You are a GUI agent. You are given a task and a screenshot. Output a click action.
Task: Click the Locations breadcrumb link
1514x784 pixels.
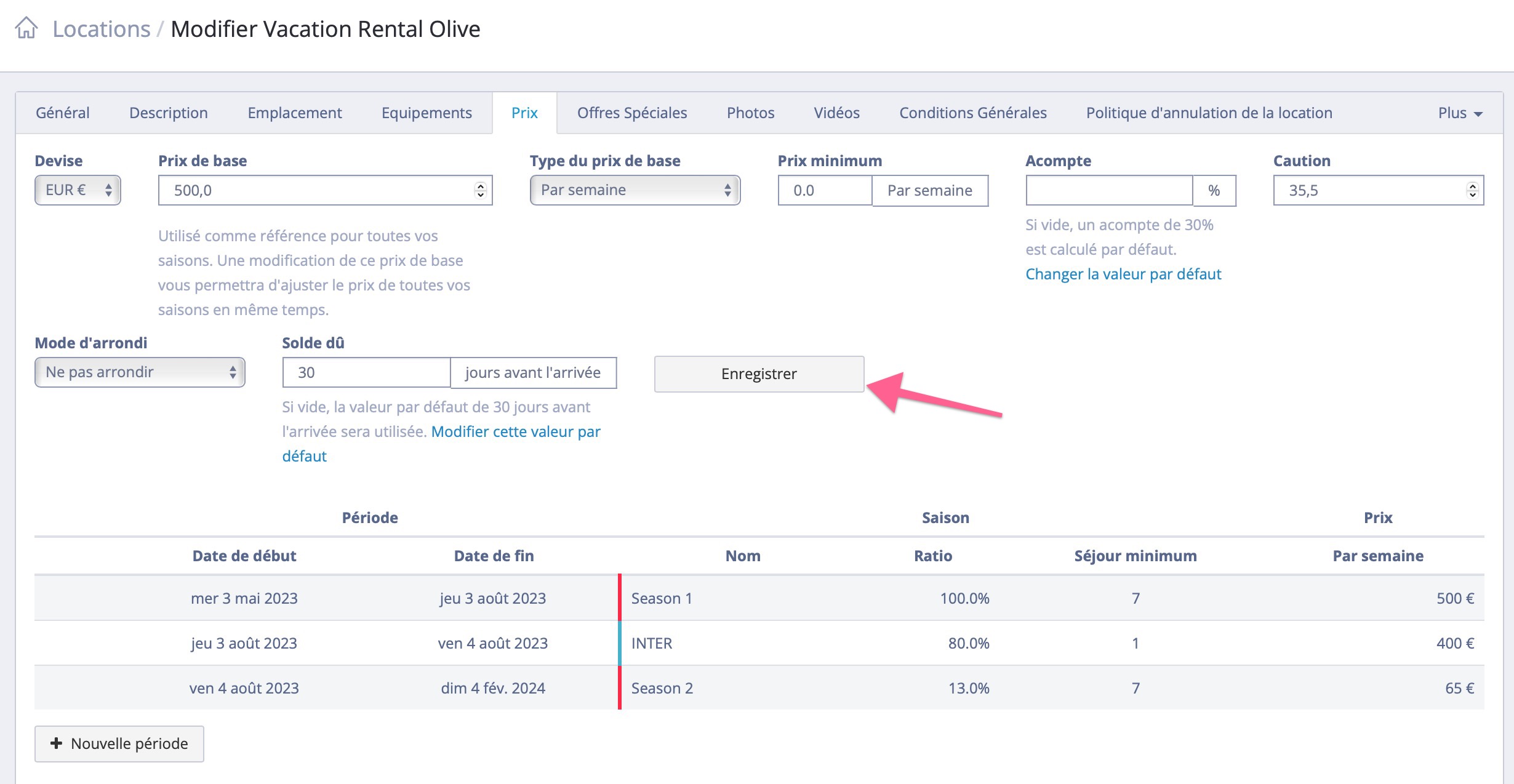(x=102, y=29)
